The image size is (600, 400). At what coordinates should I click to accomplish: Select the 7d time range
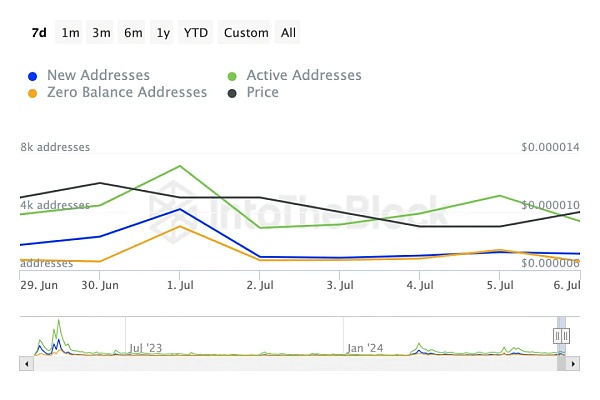point(39,33)
